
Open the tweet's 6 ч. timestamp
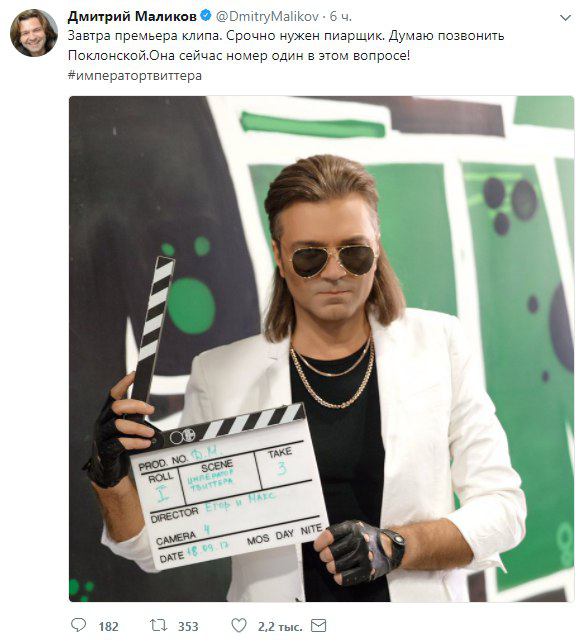click(341, 16)
